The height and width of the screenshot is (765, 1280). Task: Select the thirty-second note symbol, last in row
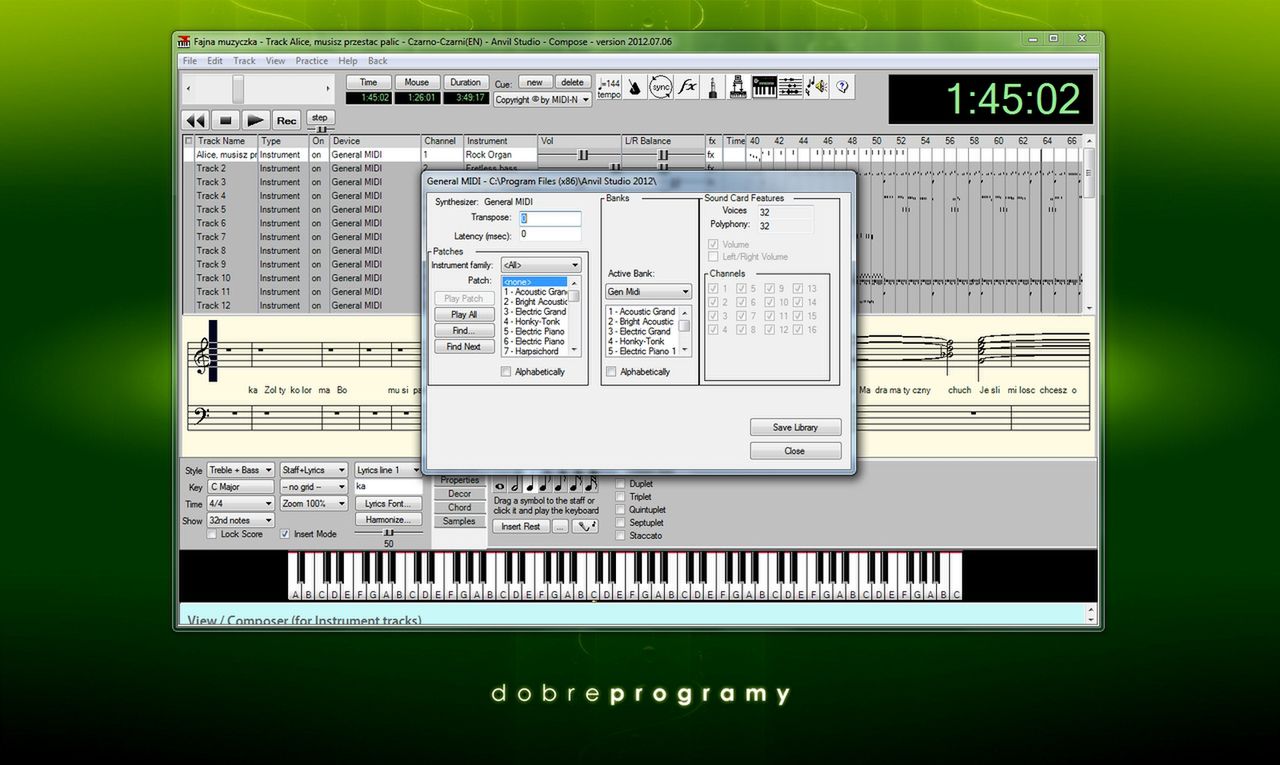click(592, 485)
